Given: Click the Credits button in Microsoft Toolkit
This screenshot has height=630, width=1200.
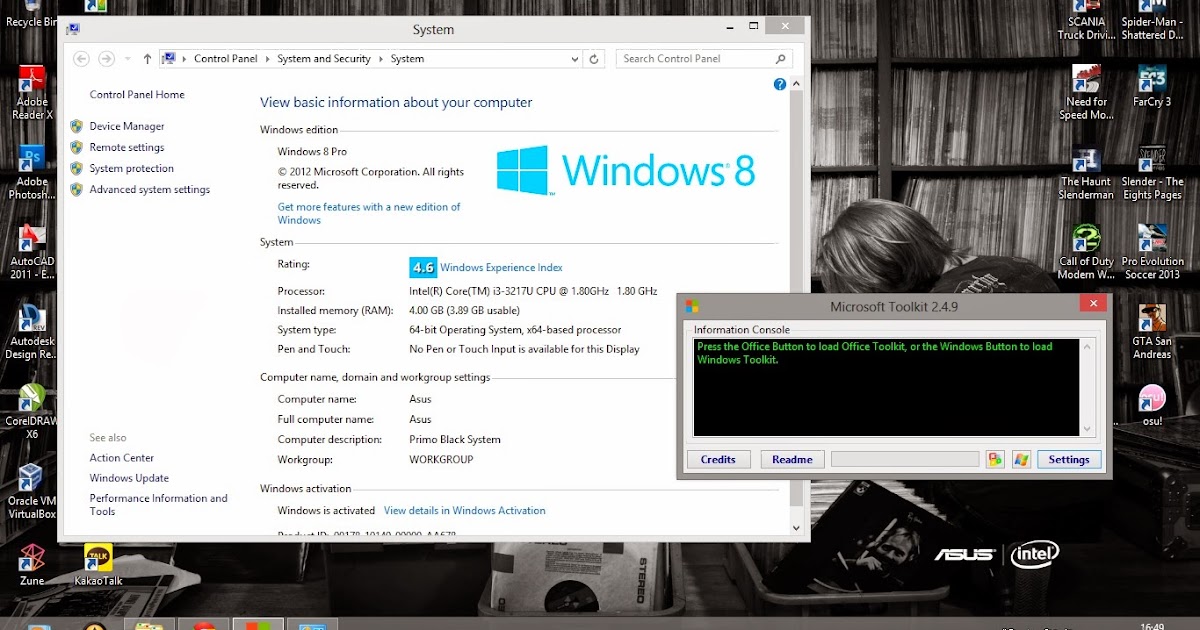Looking at the screenshot, I should pyautogui.click(x=718, y=459).
